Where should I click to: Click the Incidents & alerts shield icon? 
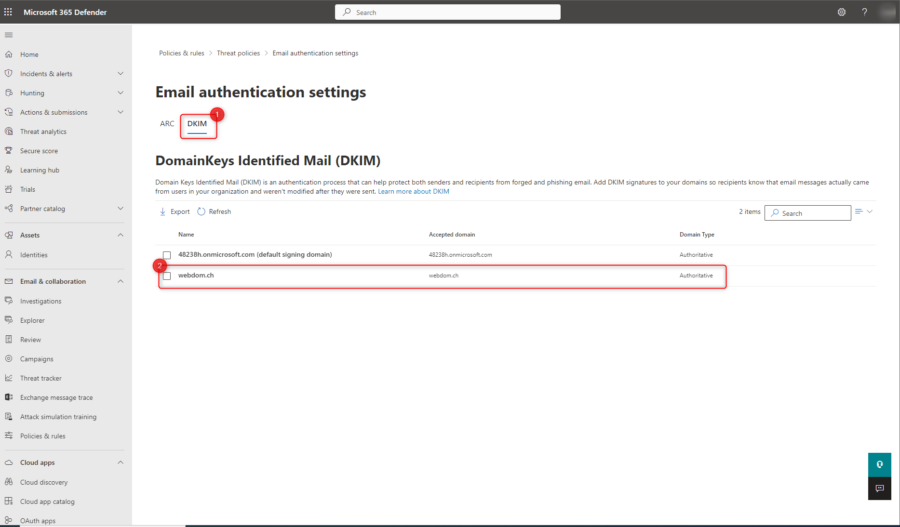[9, 73]
